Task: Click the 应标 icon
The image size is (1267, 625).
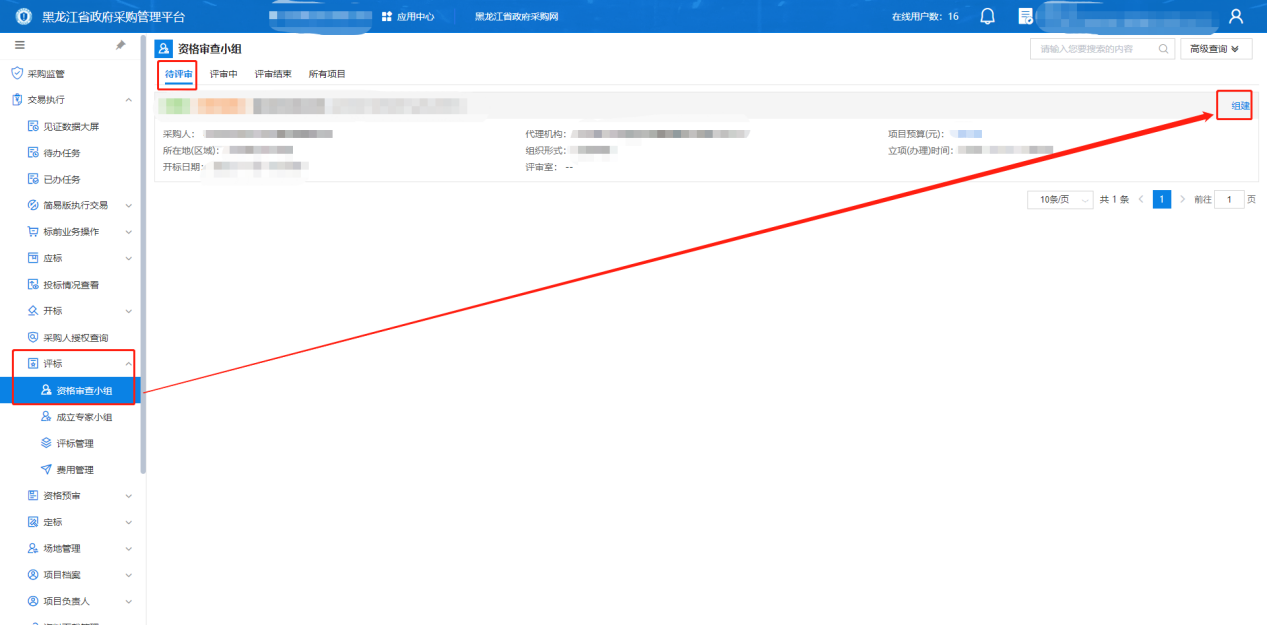Action: [33, 258]
